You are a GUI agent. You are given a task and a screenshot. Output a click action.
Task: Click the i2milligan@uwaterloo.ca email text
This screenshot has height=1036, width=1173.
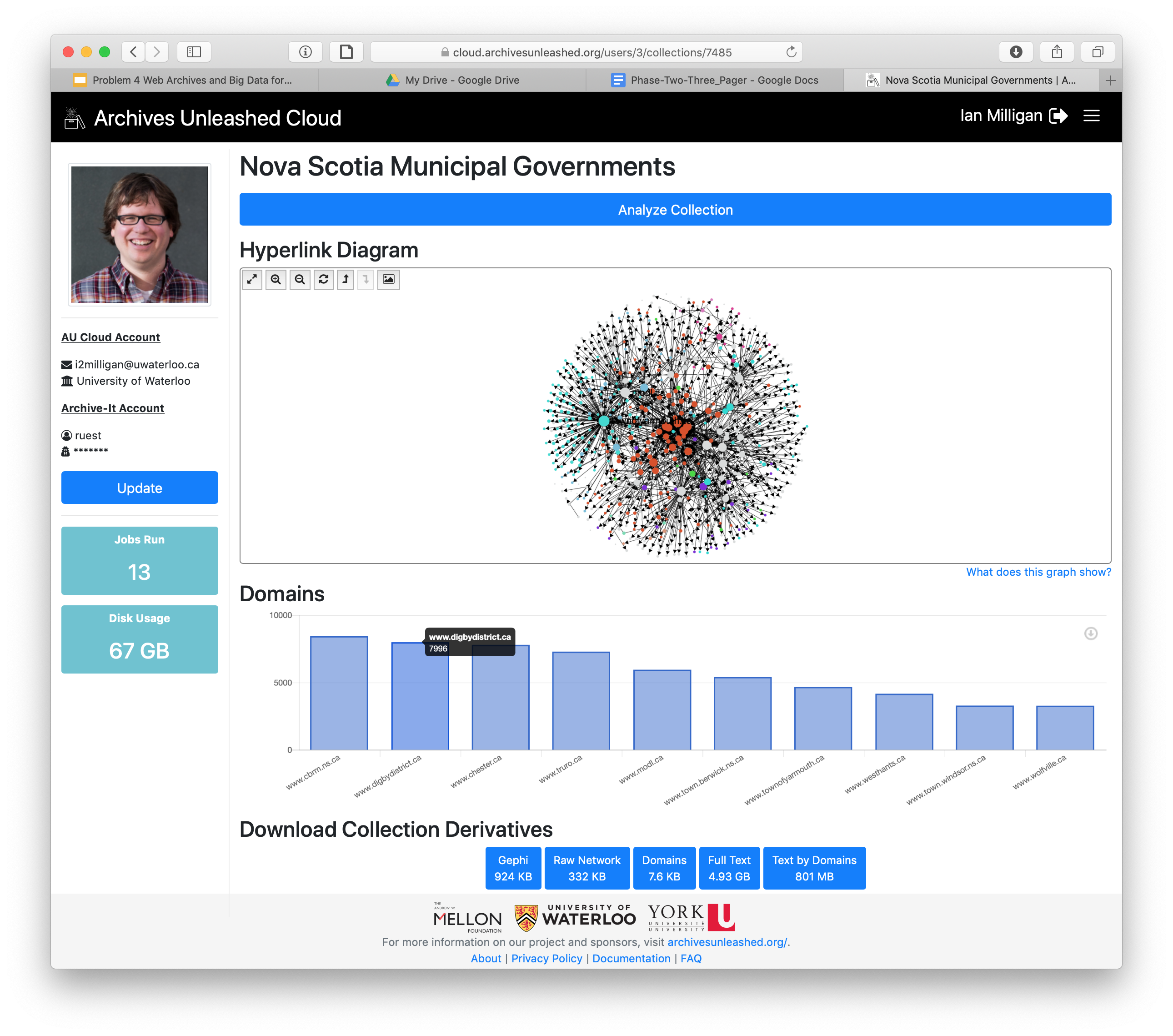(x=136, y=364)
